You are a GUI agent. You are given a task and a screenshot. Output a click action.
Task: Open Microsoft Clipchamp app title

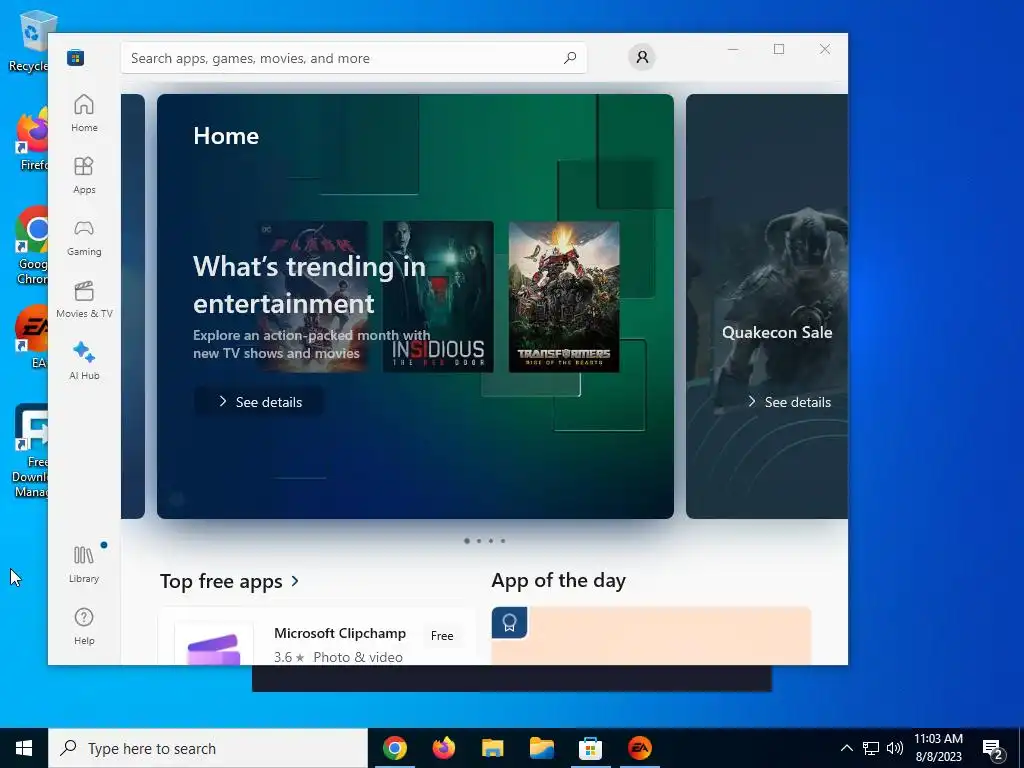click(x=340, y=633)
